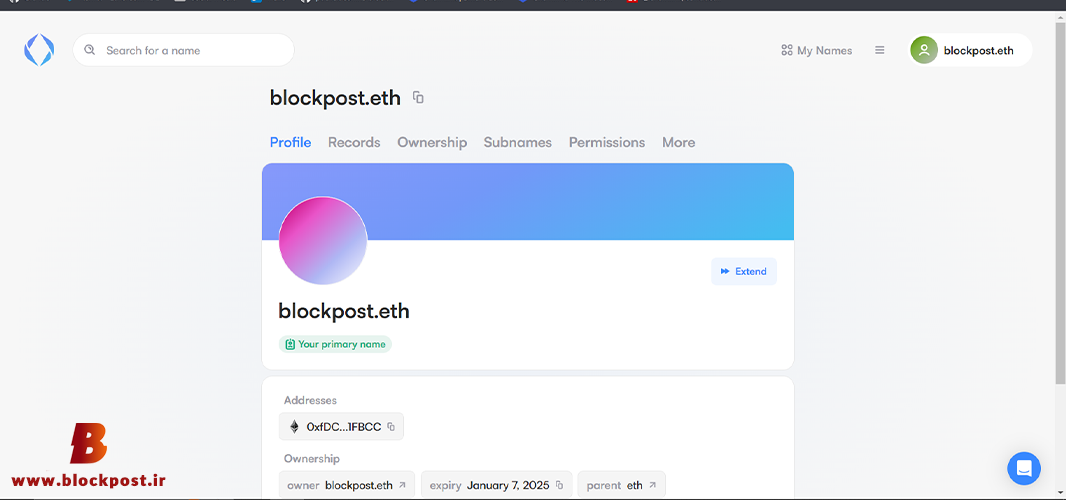Viewport: 1066px width, 500px height.
Task: Open the blue chat support bubble
Action: [x=1024, y=469]
